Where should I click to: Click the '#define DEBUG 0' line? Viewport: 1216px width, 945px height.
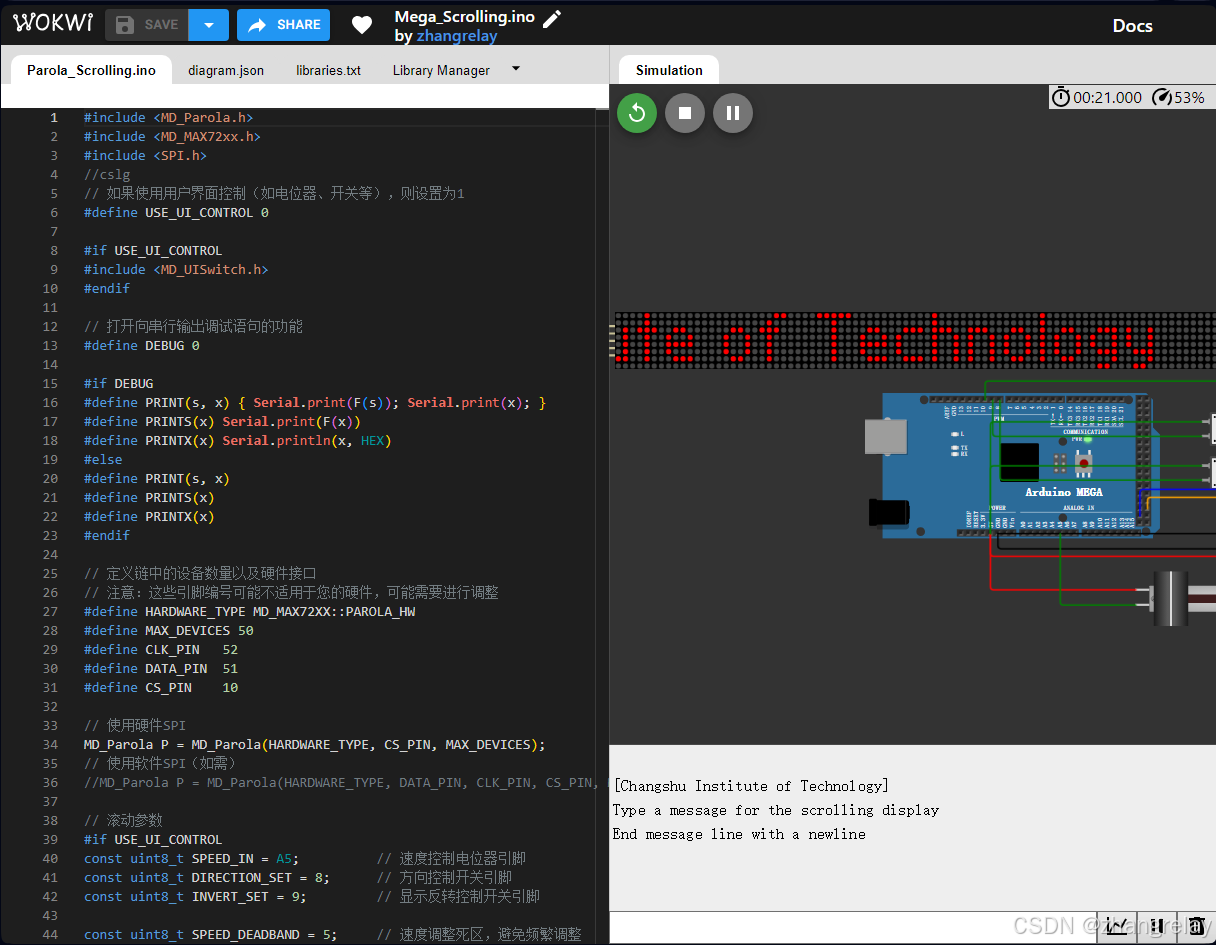click(x=142, y=345)
